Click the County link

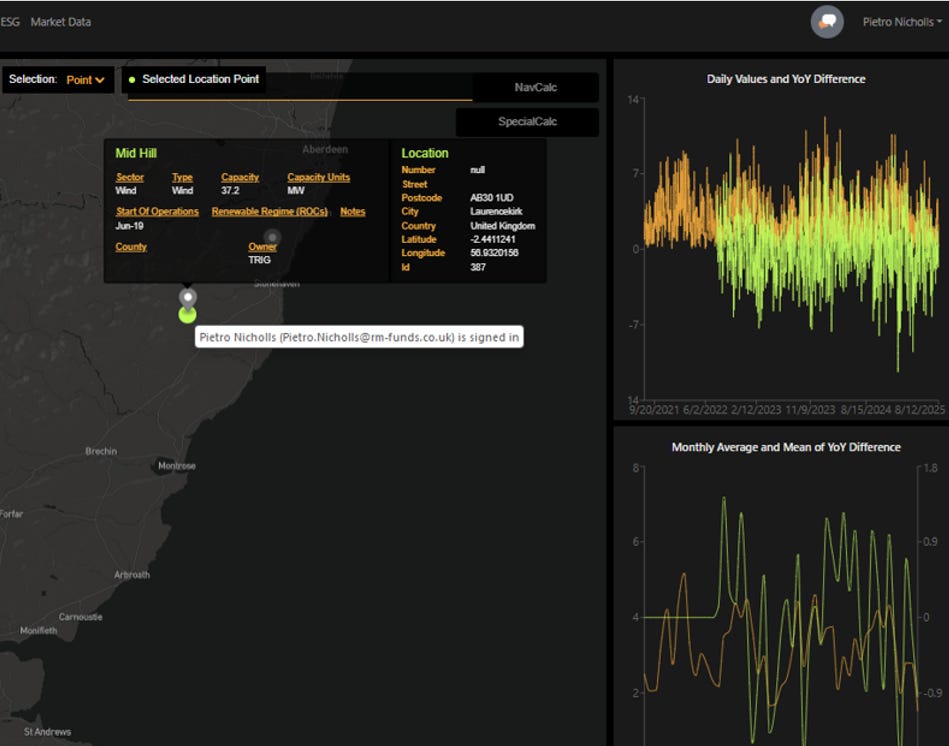(x=131, y=247)
